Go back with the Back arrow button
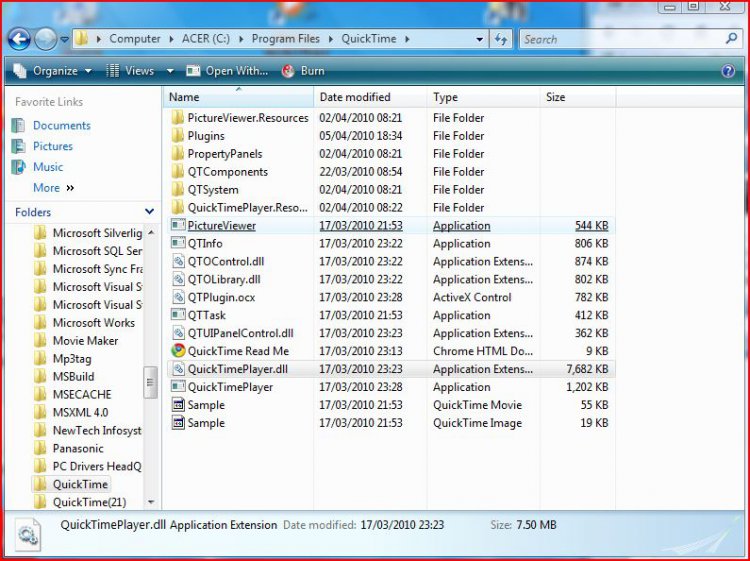The width and height of the screenshot is (750, 561). 20,39
